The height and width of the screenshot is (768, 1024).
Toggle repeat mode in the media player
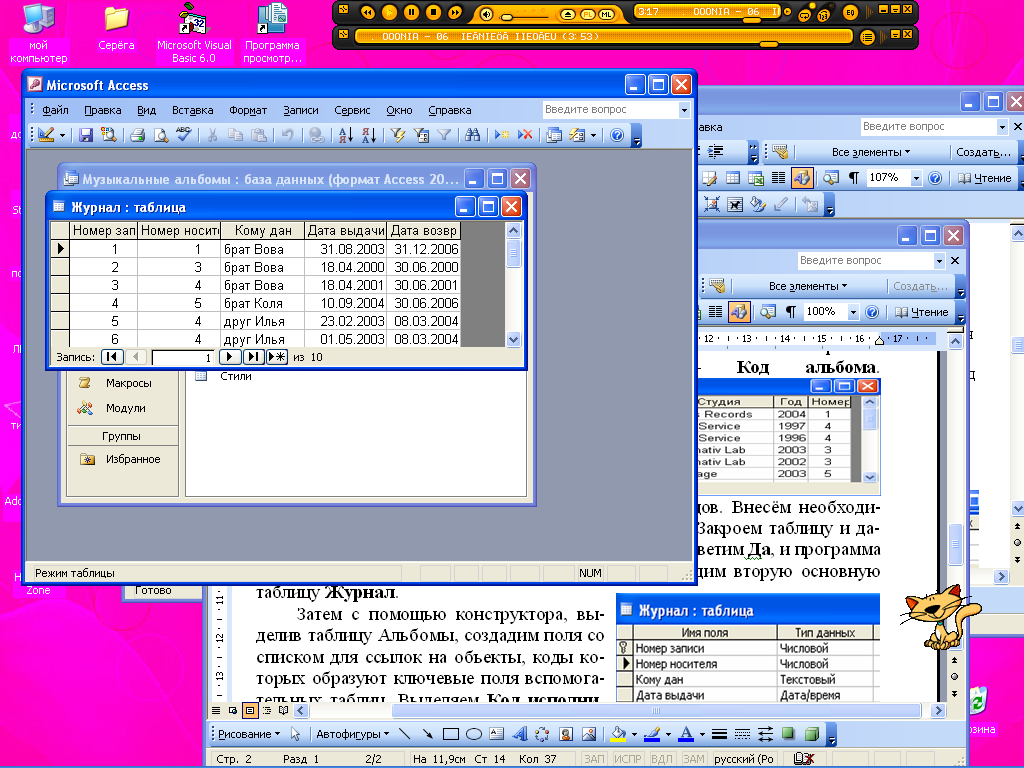(x=805, y=14)
